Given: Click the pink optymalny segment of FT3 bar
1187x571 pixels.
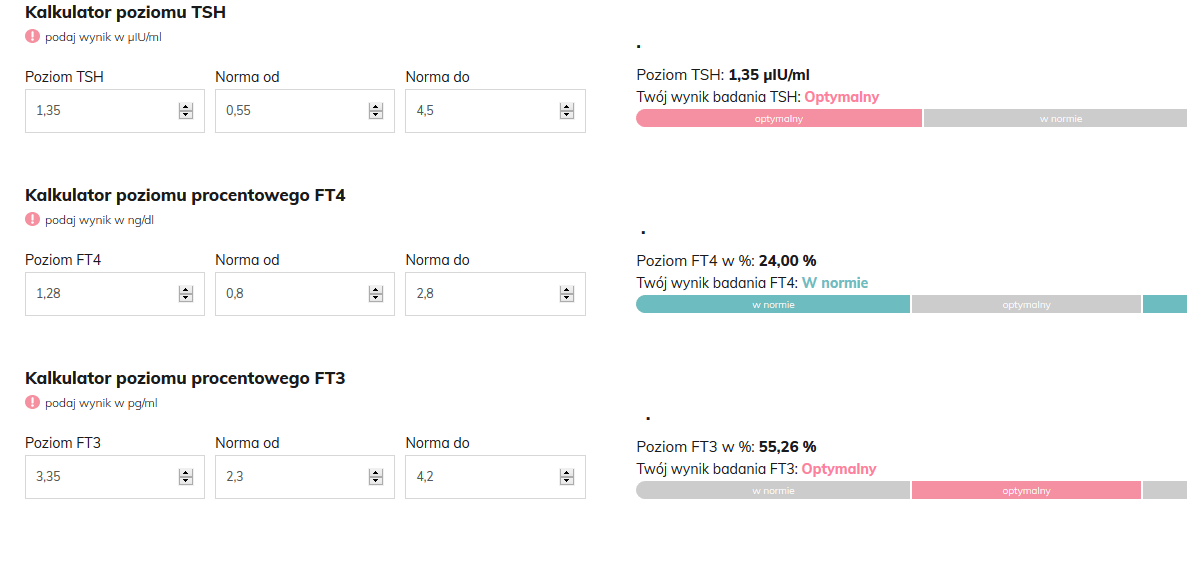Looking at the screenshot, I should coord(1026,490).
